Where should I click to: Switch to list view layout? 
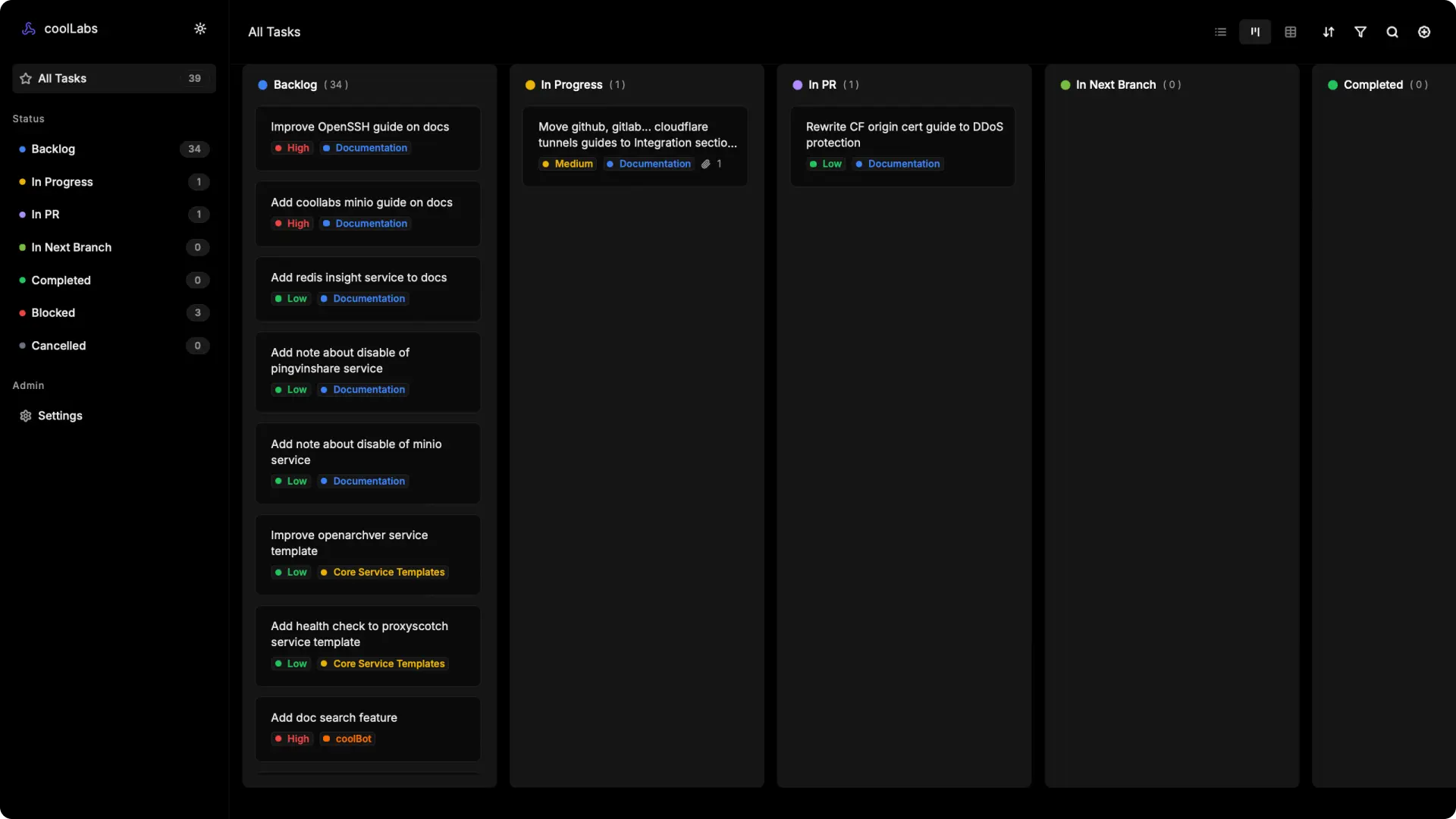tap(1220, 32)
